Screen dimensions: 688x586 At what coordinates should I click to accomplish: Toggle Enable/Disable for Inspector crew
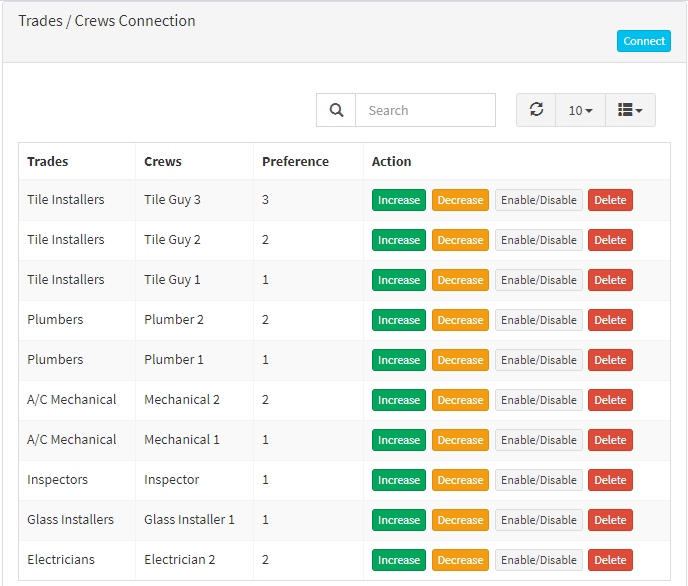539,480
